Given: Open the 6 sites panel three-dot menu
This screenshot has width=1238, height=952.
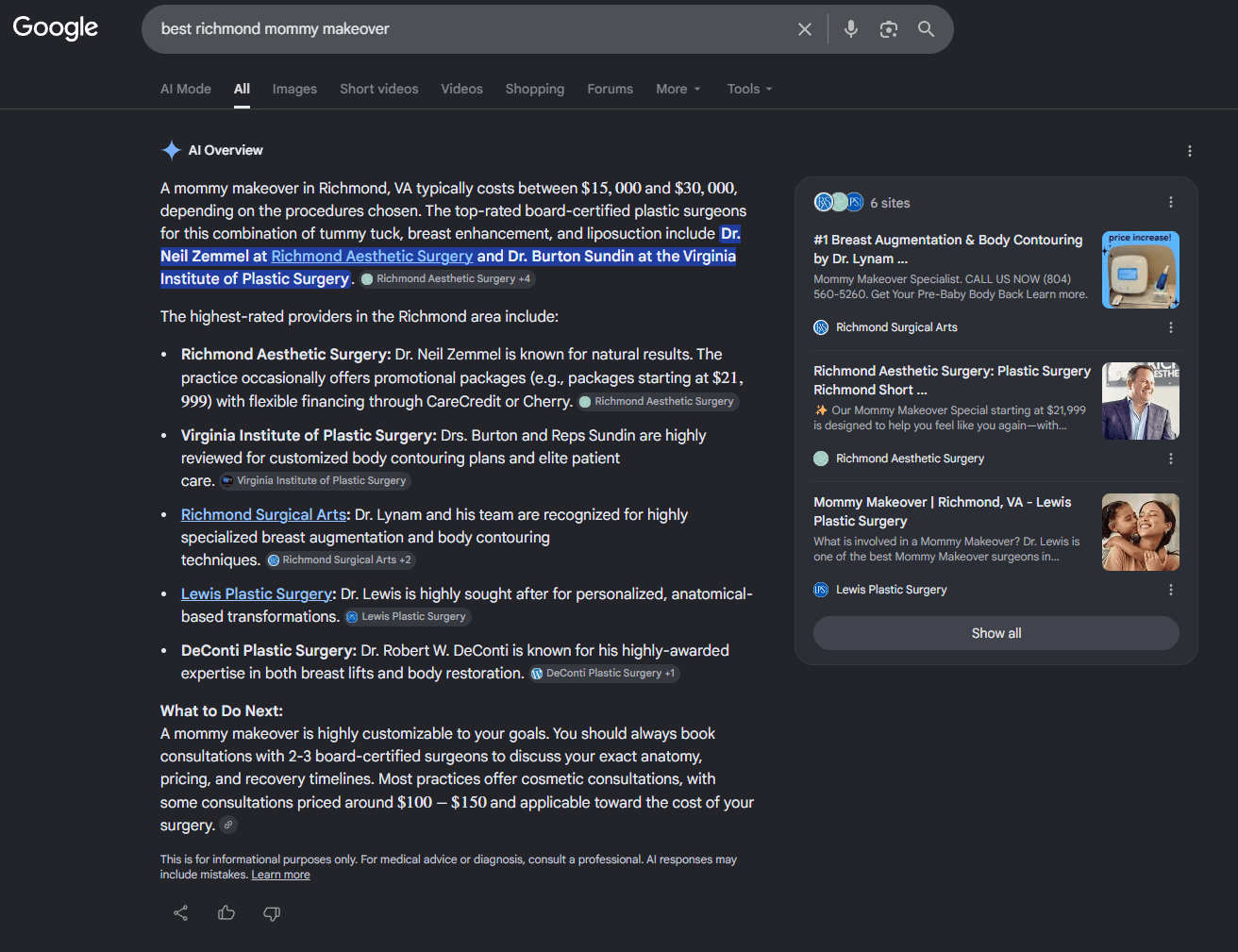Looking at the screenshot, I should (1171, 202).
